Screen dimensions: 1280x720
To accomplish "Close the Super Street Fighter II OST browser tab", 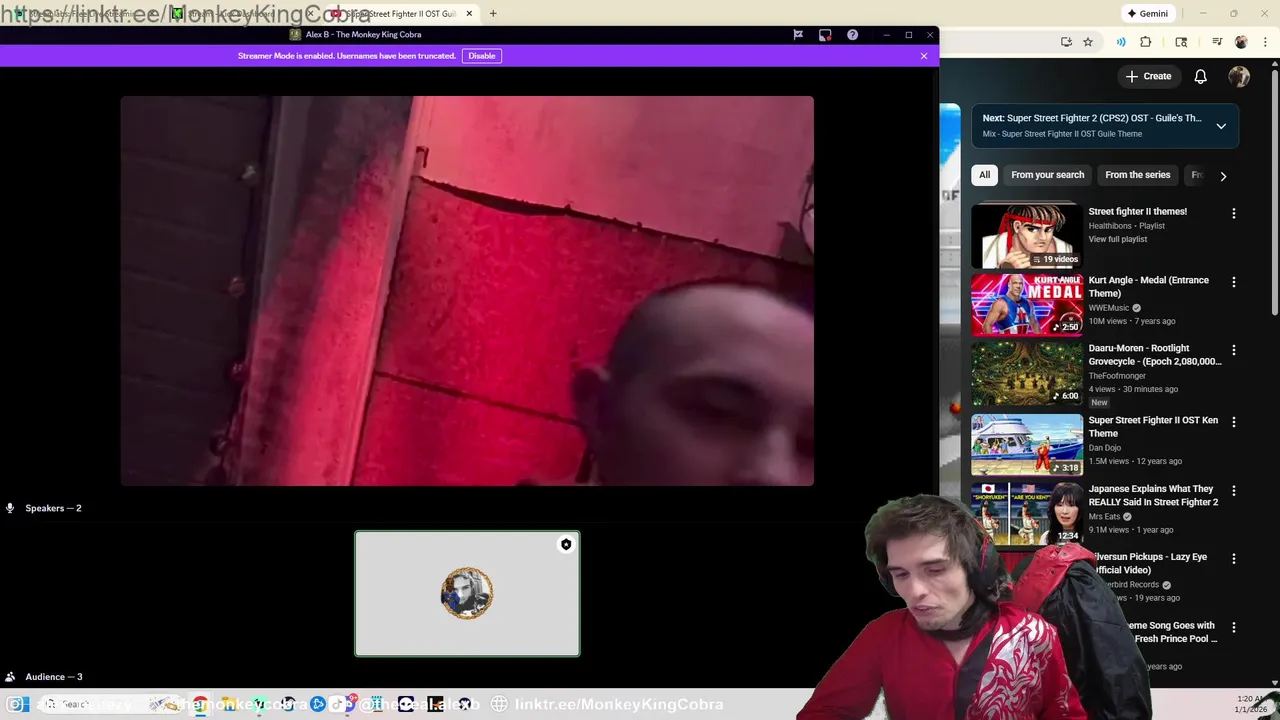I will (469, 14).
